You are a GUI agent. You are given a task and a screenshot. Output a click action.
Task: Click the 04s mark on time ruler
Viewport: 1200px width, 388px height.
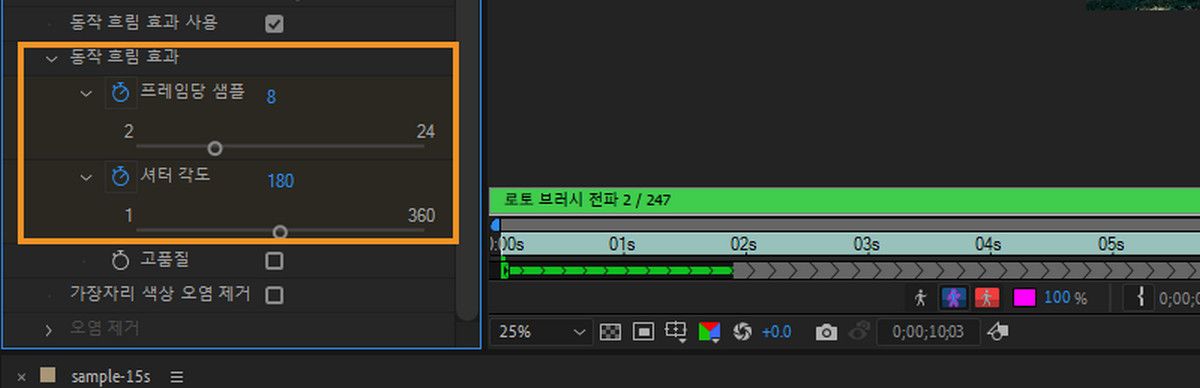tap(988, 244)
